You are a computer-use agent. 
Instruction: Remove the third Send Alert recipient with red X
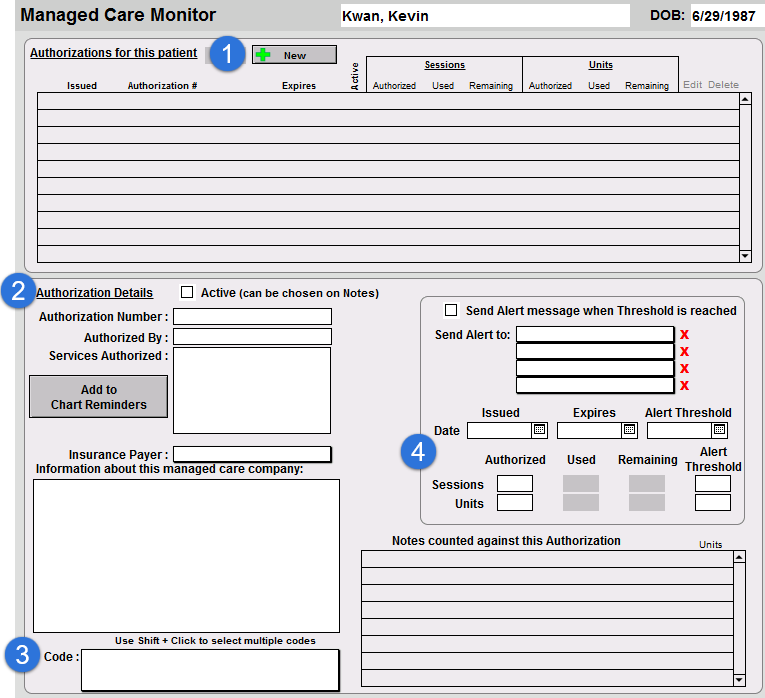[684, 369]
